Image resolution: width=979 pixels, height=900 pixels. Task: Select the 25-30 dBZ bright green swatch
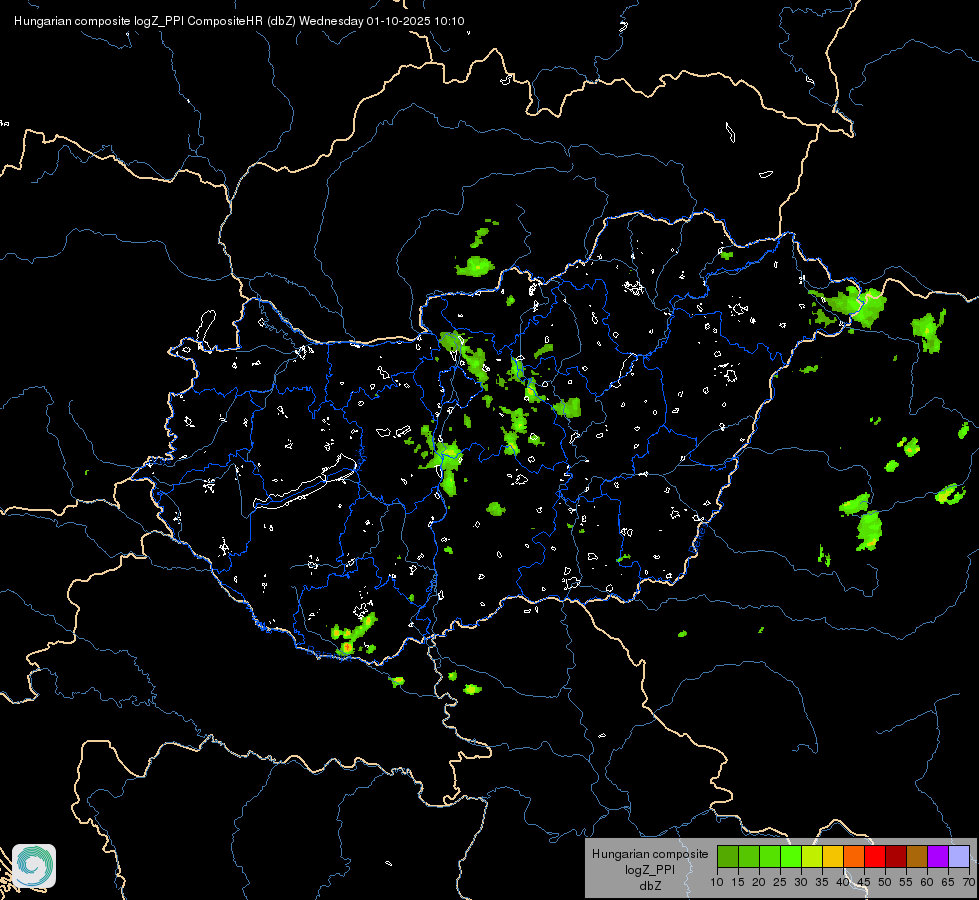click(790, 856)
